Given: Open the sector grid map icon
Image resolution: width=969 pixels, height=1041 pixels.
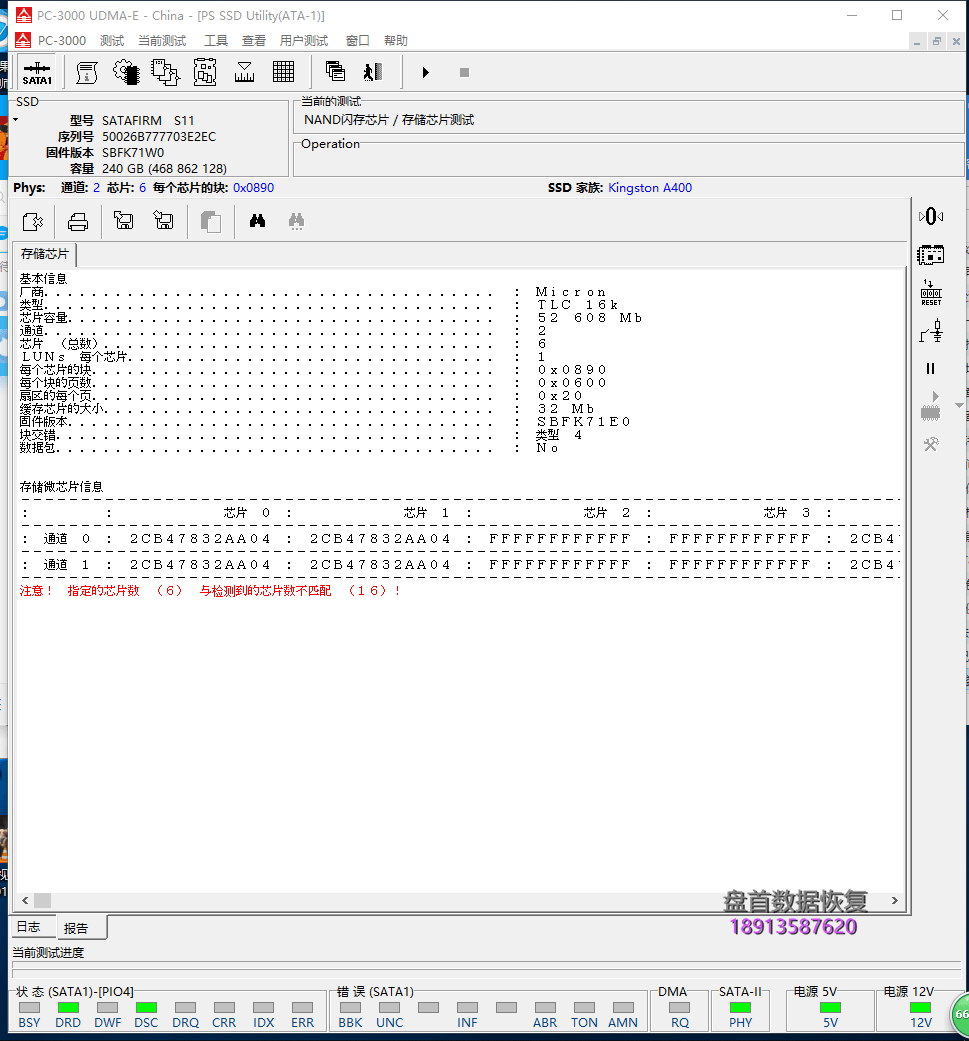Looking at the screenshot, I should [283, 72].
